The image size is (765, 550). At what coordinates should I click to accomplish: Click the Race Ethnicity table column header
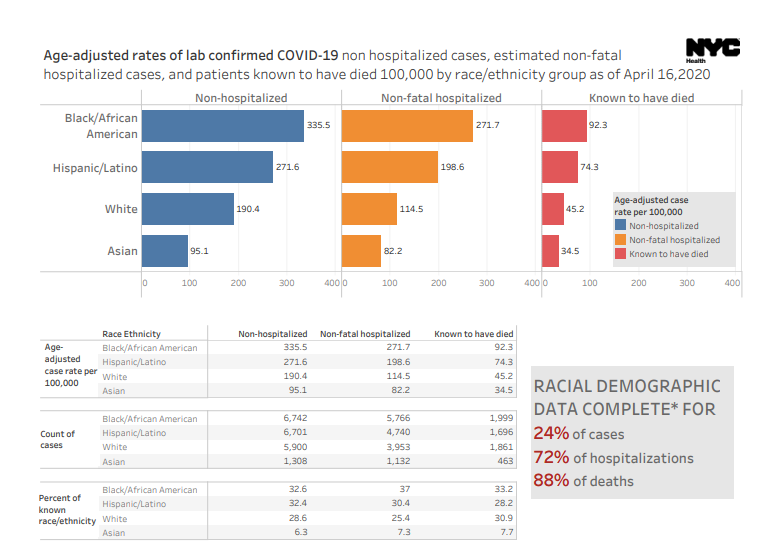pyautogui.click(x=131, y=334)
